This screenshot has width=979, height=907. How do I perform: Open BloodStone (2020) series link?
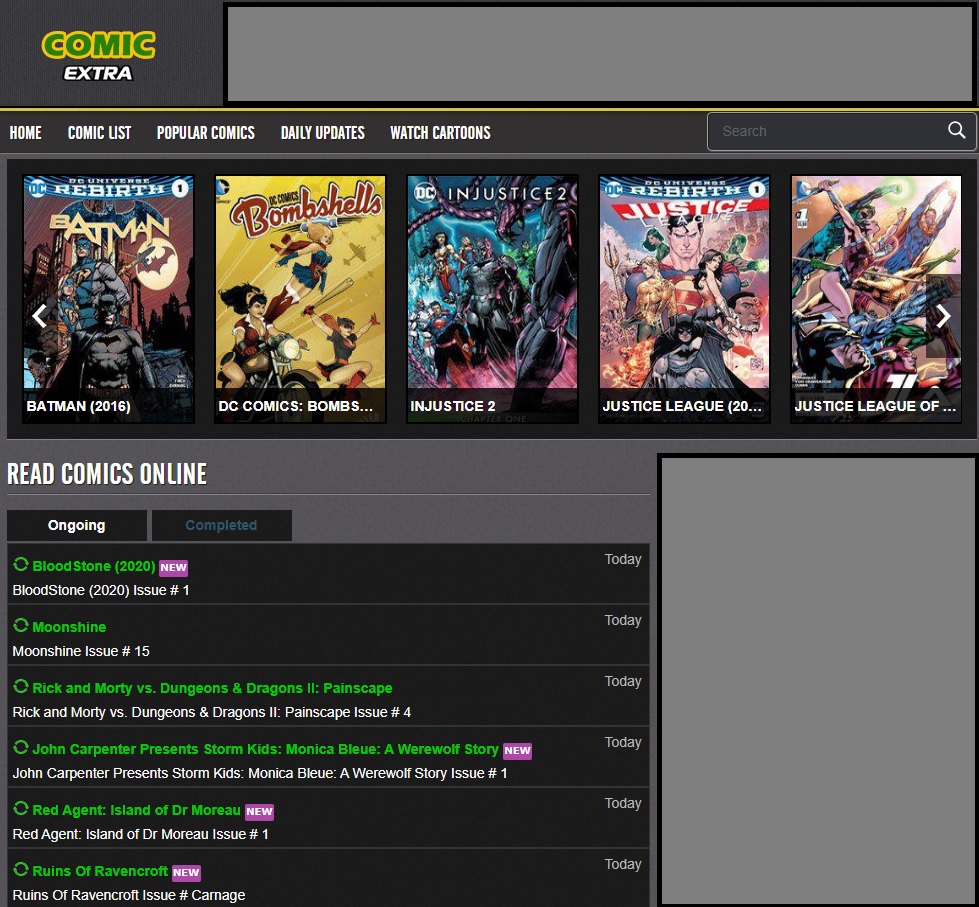(x=94, y=566)
